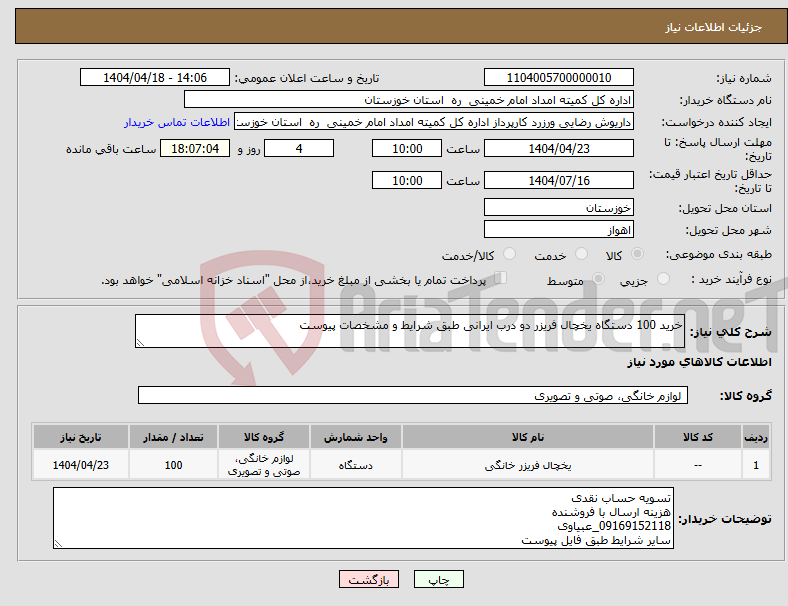Select the متوسط purchase type radio
The height and width of the screenshot is (606, 788).
coord(599,278)
